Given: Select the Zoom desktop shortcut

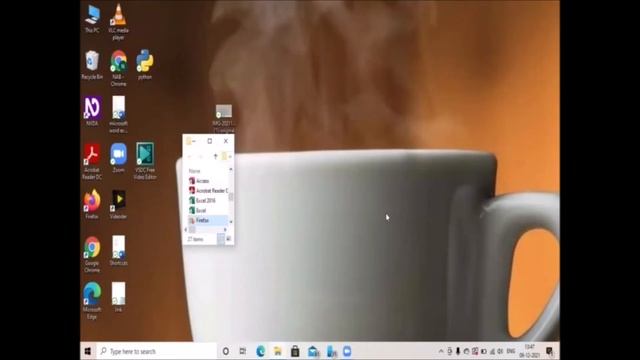Looking at the screenshot, I should click(118, 158).
